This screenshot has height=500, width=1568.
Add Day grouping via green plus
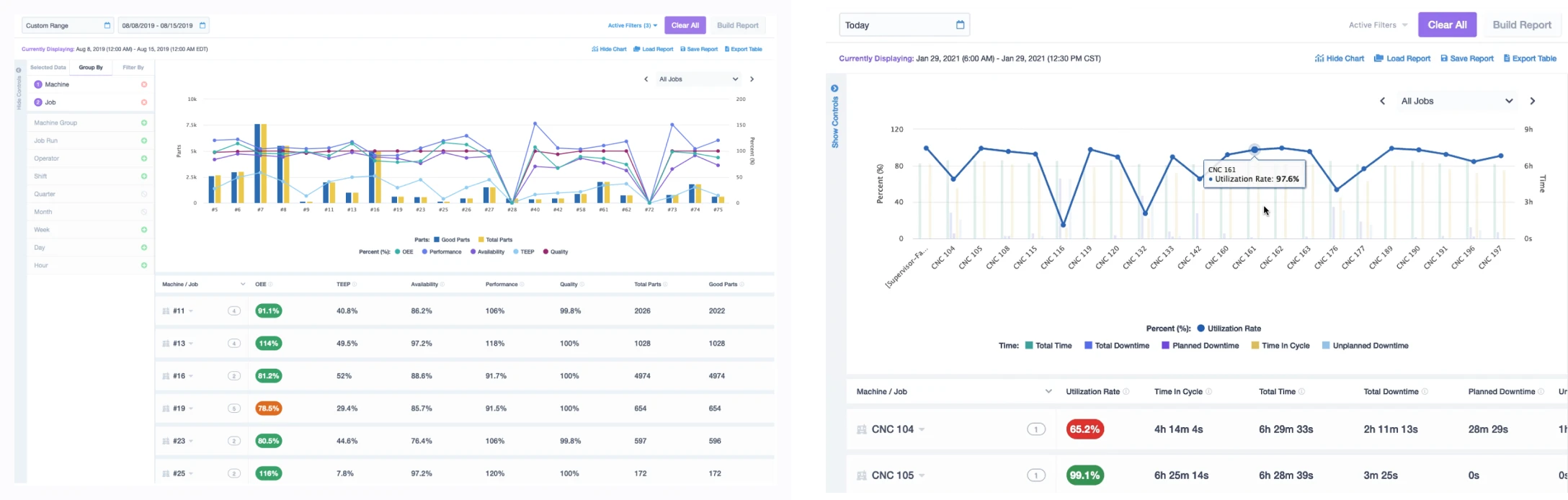pyautogui.click(x=144, y=248)
